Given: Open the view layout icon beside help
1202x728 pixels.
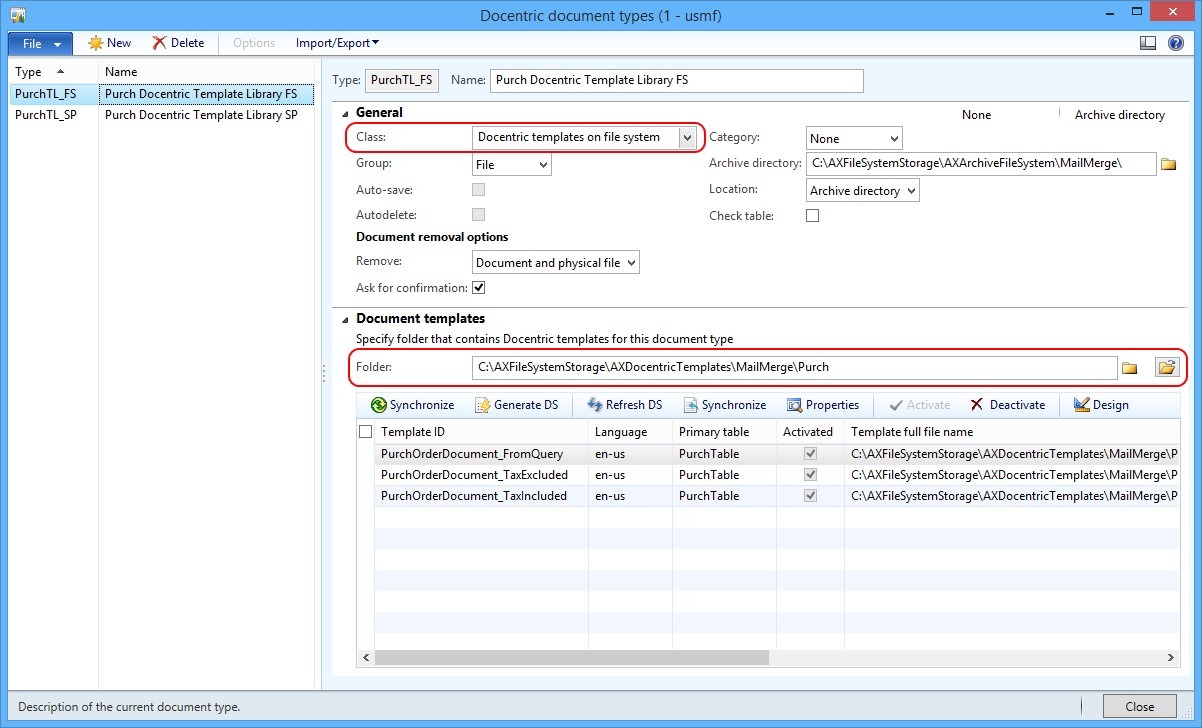Looking at the screenshot, I should point(1148,43).
